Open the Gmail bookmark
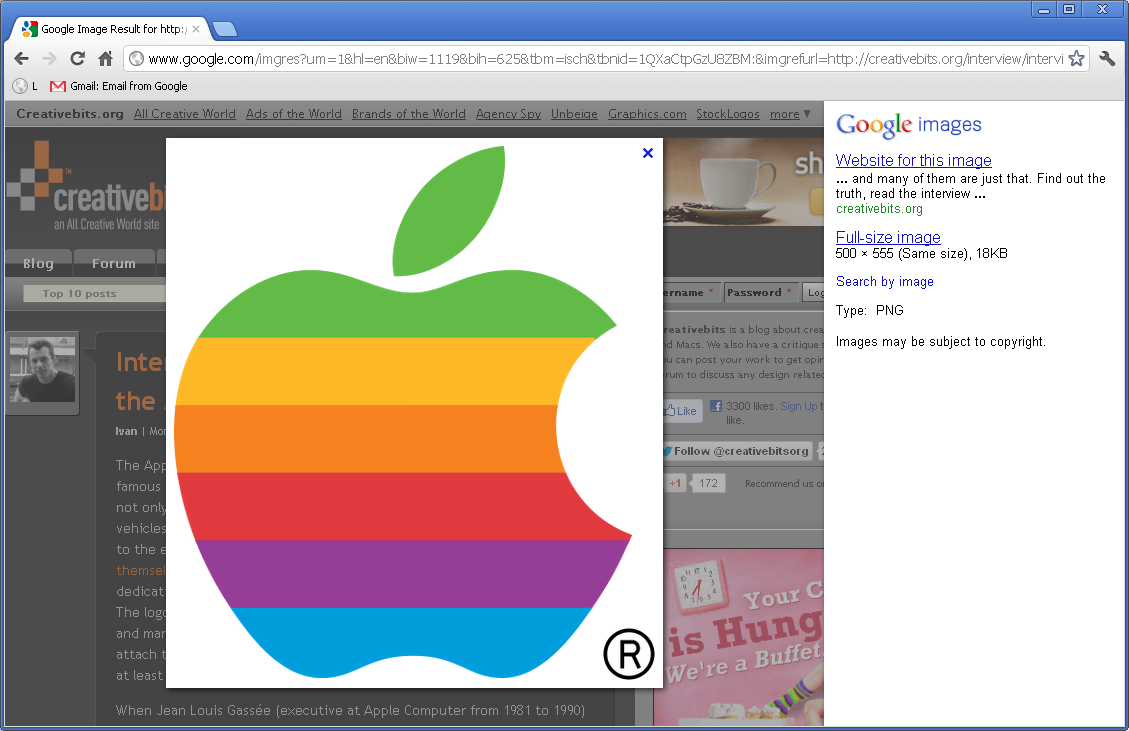This screenshot has height=731, width=1129. pyautogui.click(x=119, y=86)
